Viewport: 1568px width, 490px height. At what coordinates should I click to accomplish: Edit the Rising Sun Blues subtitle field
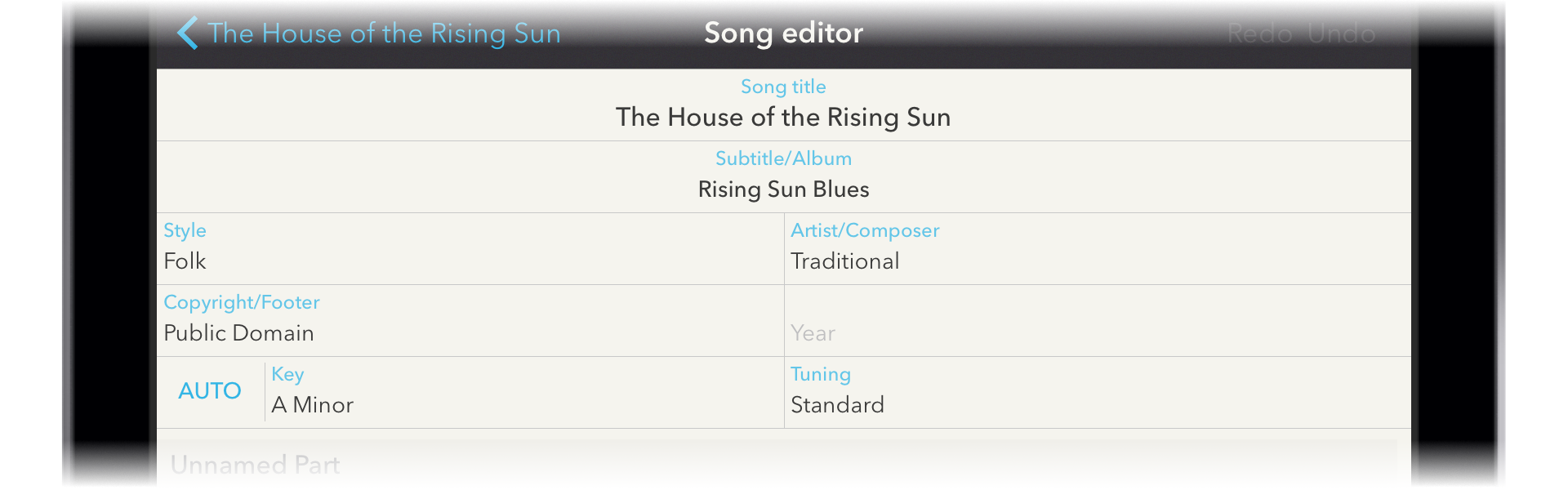(x=782, y=189)
